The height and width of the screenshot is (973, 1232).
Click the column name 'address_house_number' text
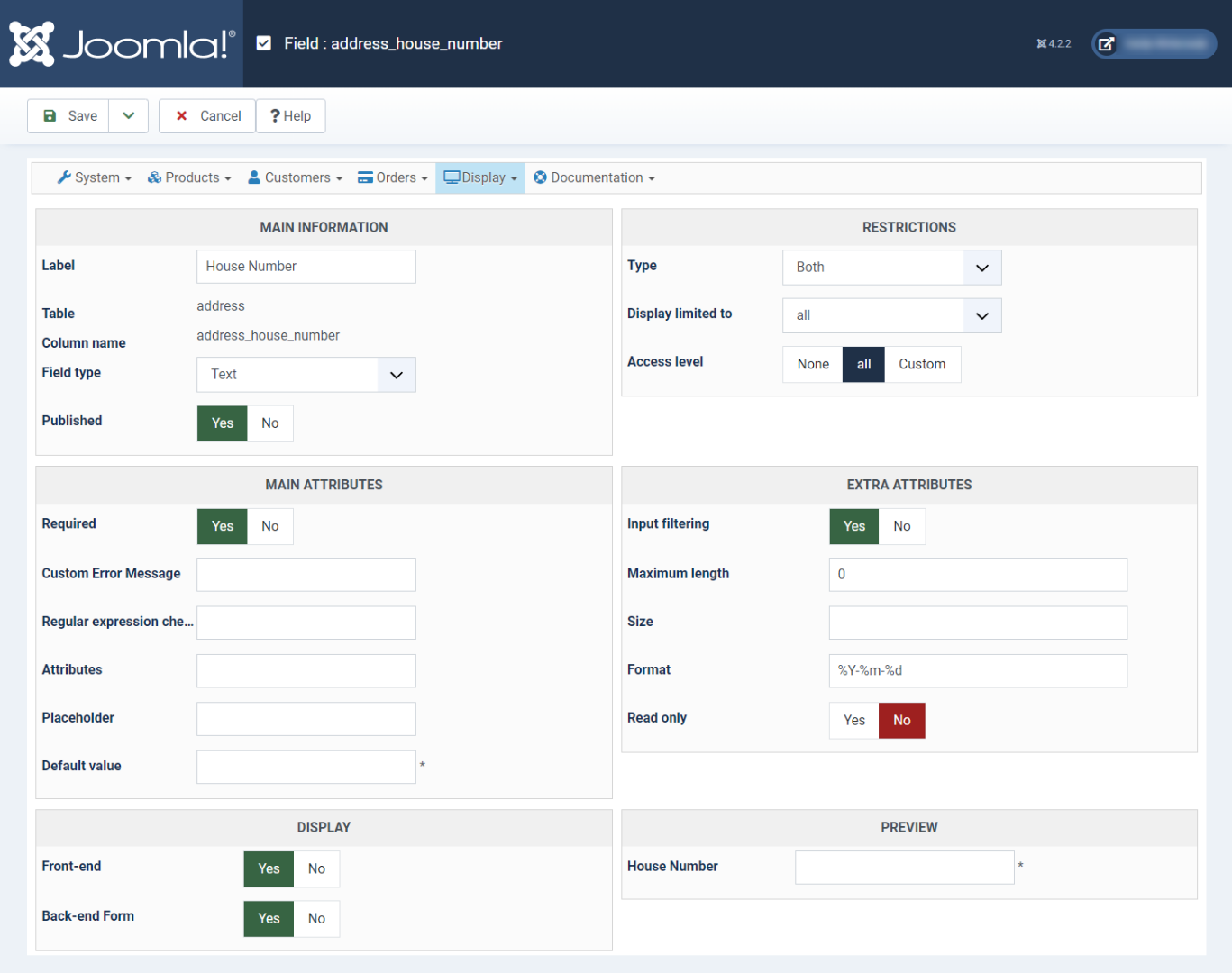tap(269, 336)
